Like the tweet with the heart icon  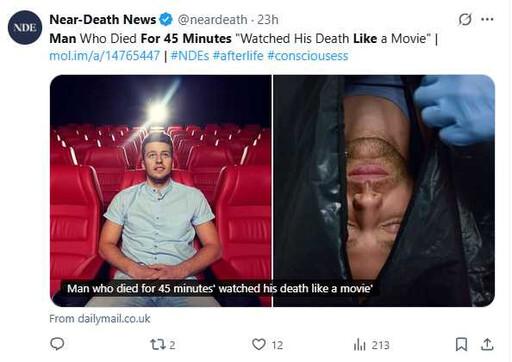click(x=259, y=344)
